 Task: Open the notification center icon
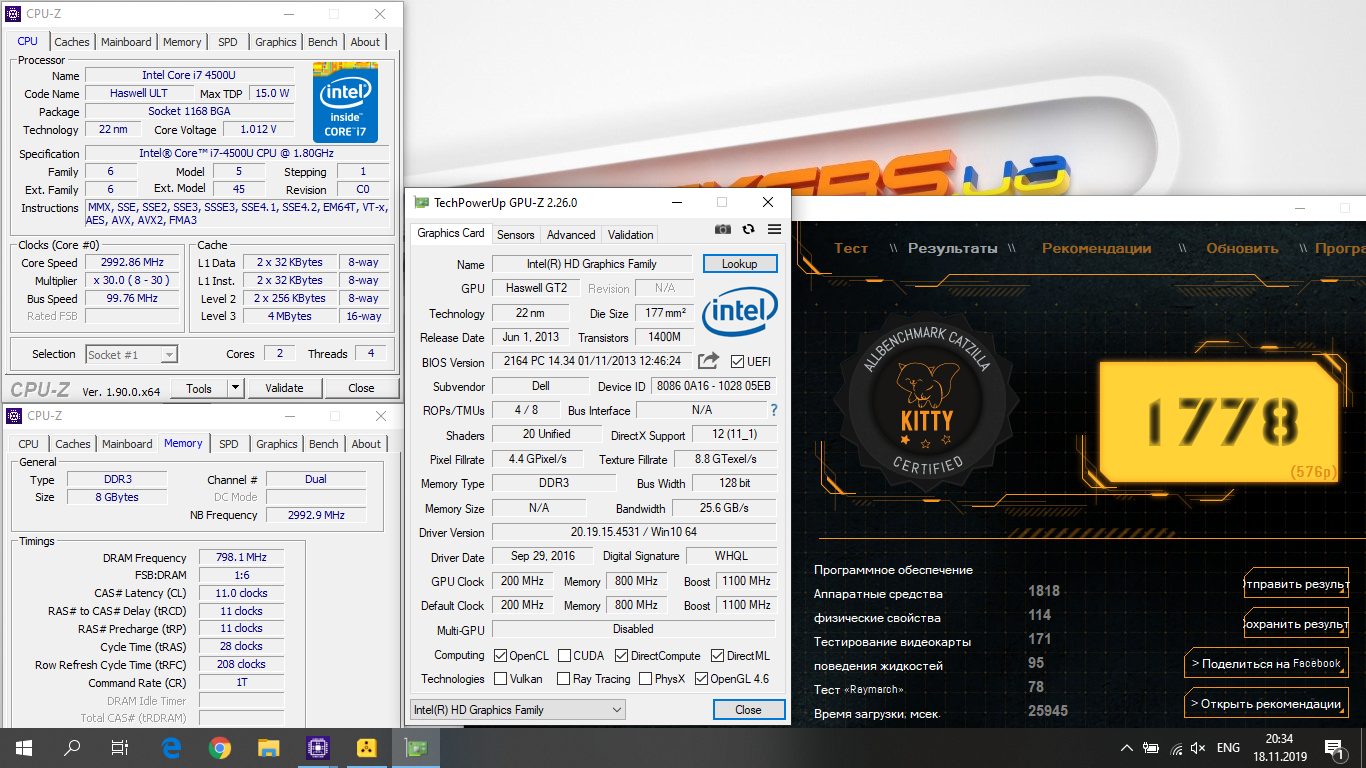click(1335, 748)
